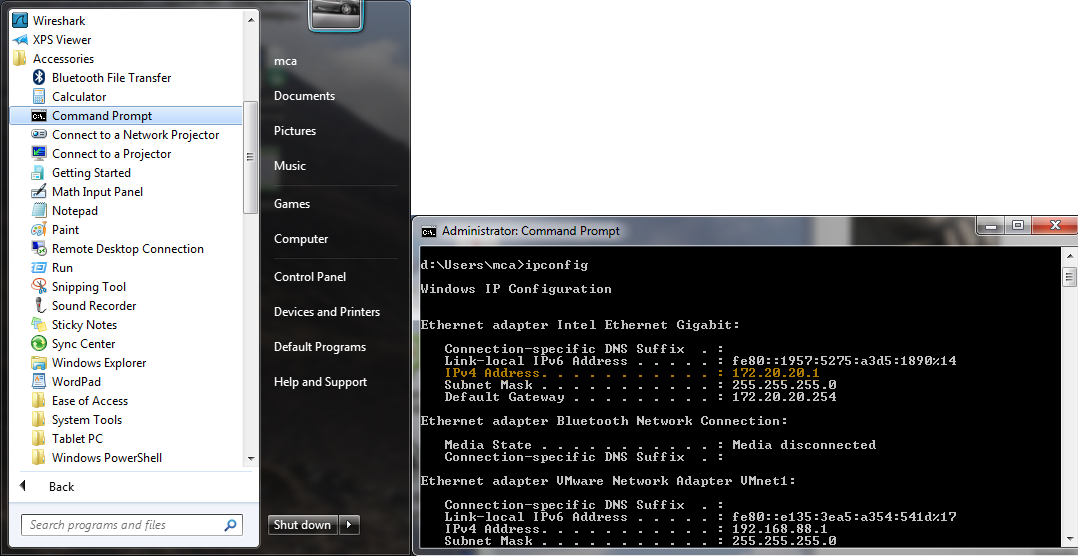The width and height of the screenshot is (1078, 556).
Task: Click highlighted IPv4 Address 172.20.20.1 line
Action: (x=630, y=372)
